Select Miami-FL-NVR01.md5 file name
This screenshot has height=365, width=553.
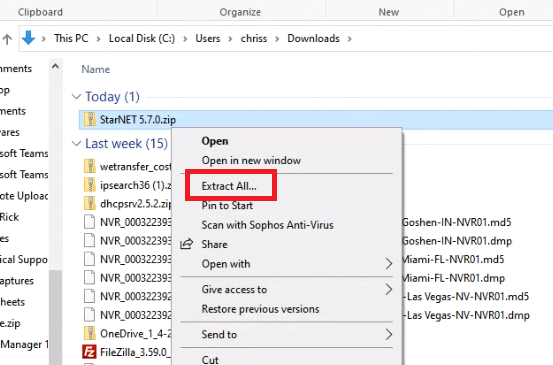pyautogui.click(x=453, y=260)
